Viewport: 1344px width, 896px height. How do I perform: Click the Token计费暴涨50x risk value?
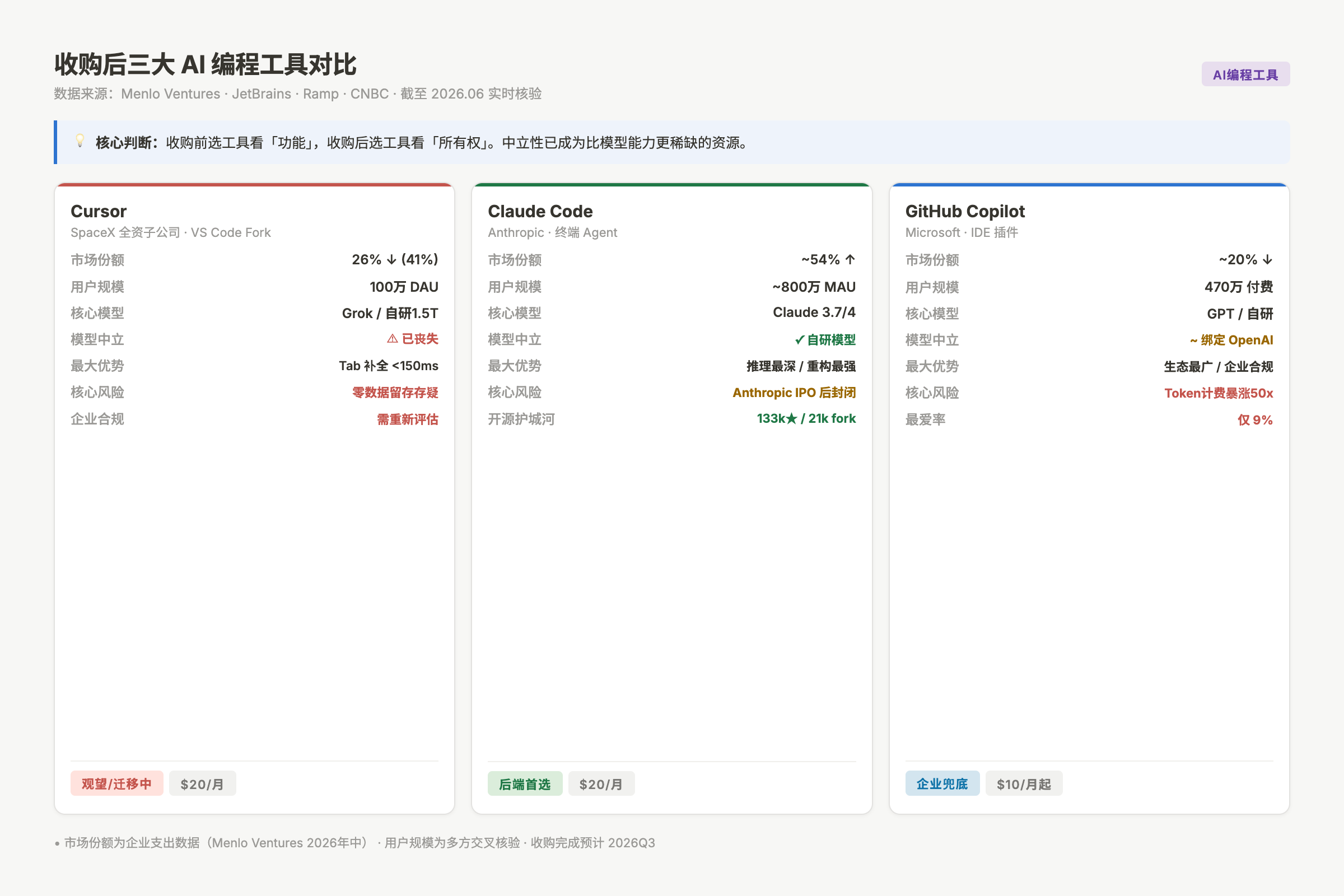click(1219, 393)
